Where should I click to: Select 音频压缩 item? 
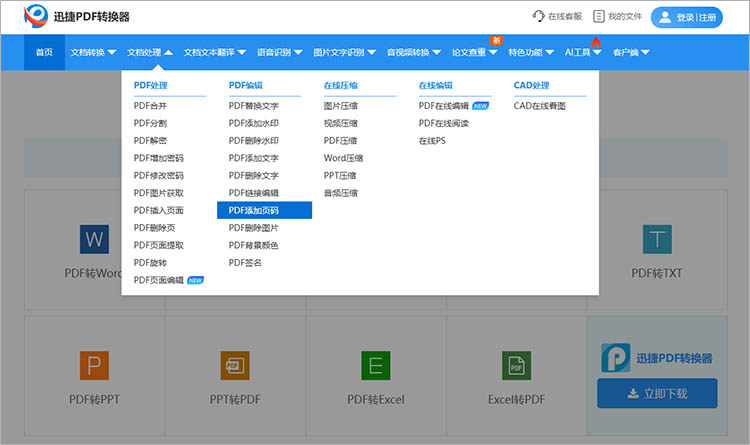pos(341,193)
